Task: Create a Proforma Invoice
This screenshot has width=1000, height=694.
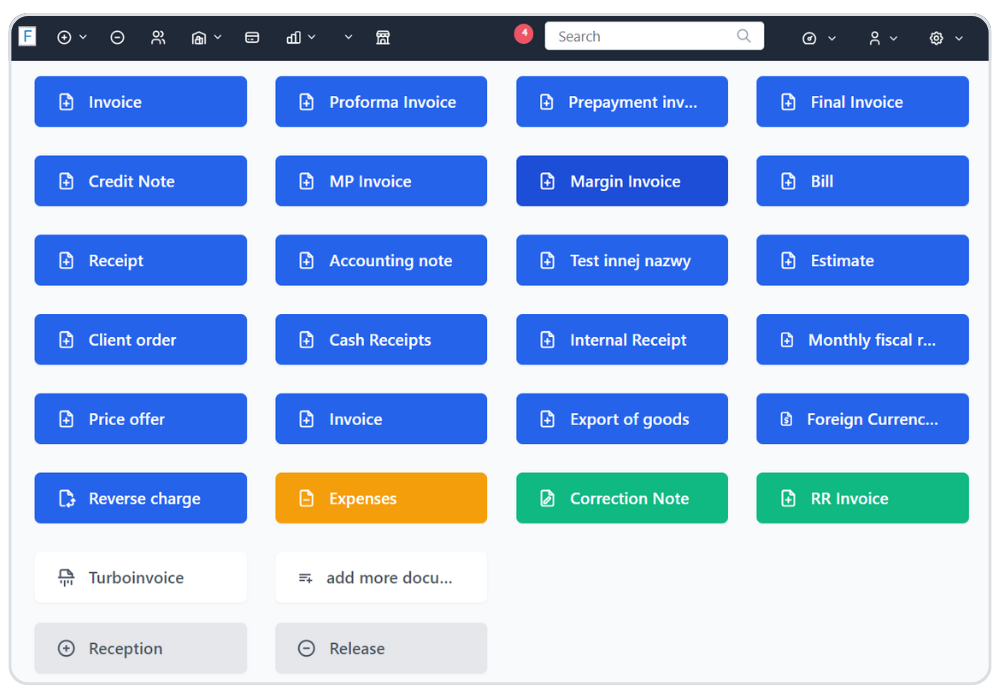Action: pyautogui.click(x=381, y=102)
